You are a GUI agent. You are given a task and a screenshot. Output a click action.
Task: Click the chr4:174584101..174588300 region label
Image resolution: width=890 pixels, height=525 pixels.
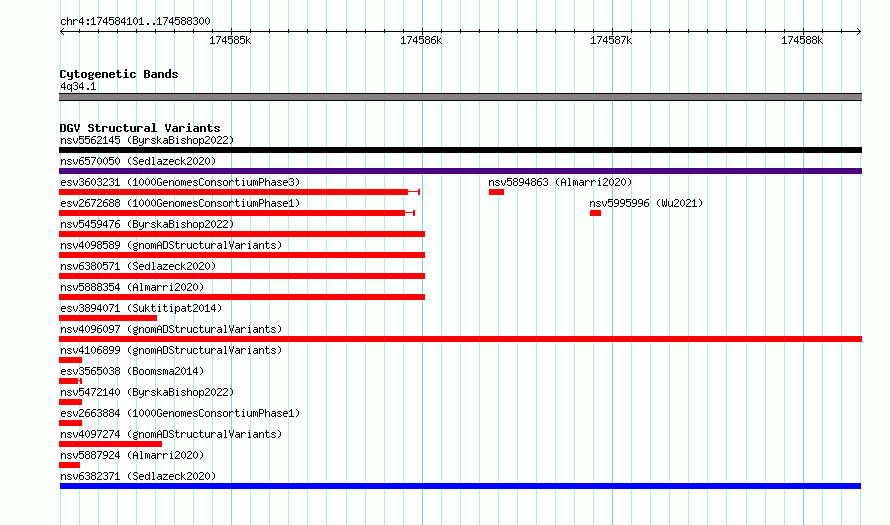click(x=135, y=22)
